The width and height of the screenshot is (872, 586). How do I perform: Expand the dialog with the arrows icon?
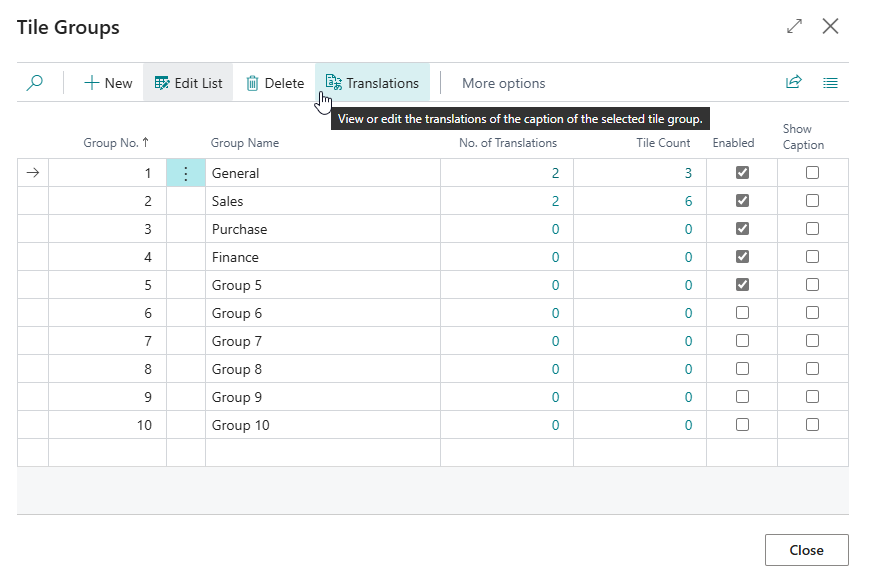(x=794, y=27)
